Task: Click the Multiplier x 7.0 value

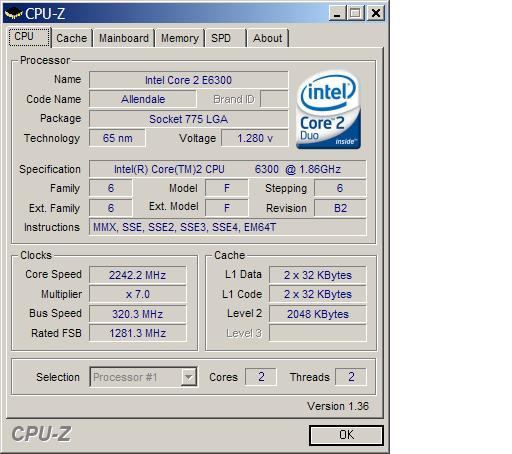Action: 138,294
